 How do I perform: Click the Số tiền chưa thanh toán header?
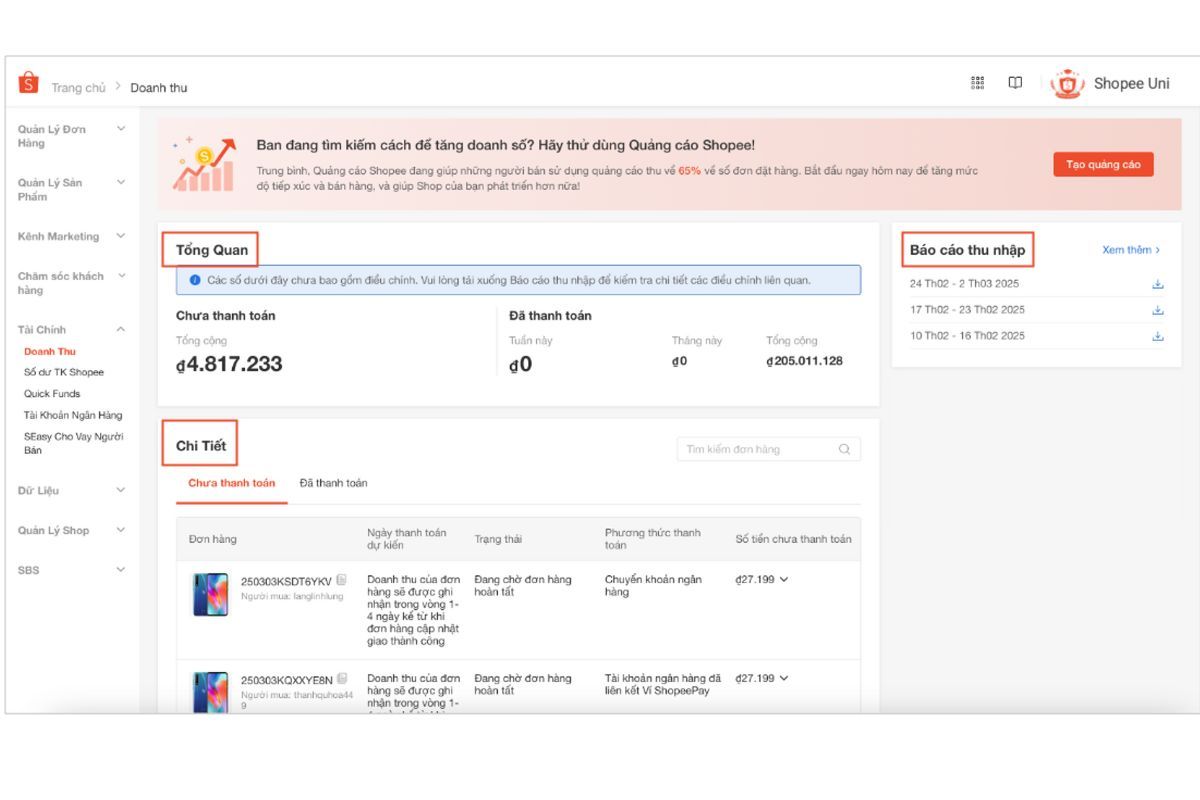(x=794, y=539)
